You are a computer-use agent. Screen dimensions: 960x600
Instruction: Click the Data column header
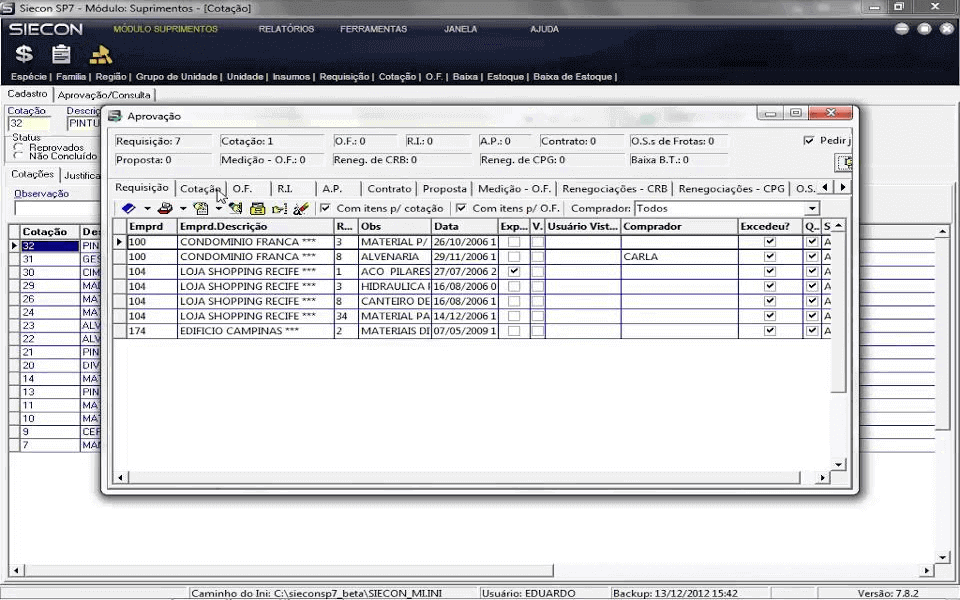coord(465,227)
